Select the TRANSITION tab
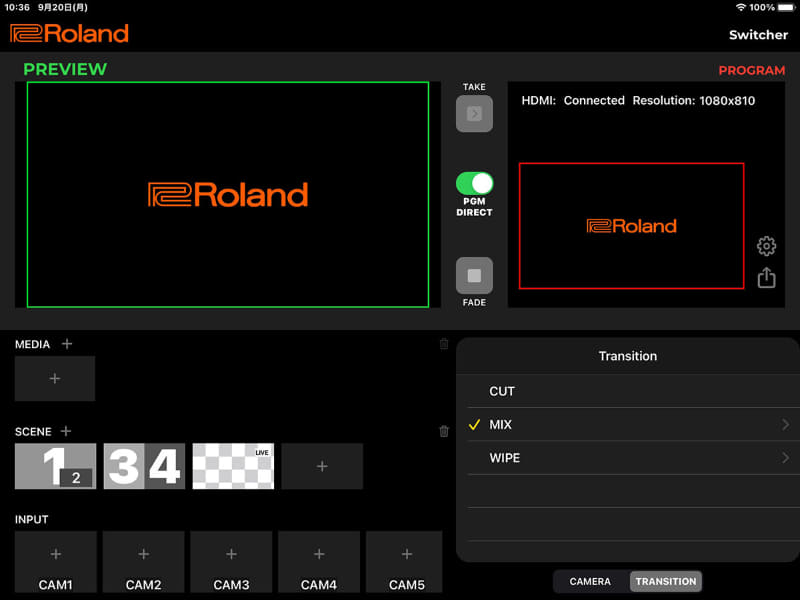800x600 pixels. pos(665,581)
